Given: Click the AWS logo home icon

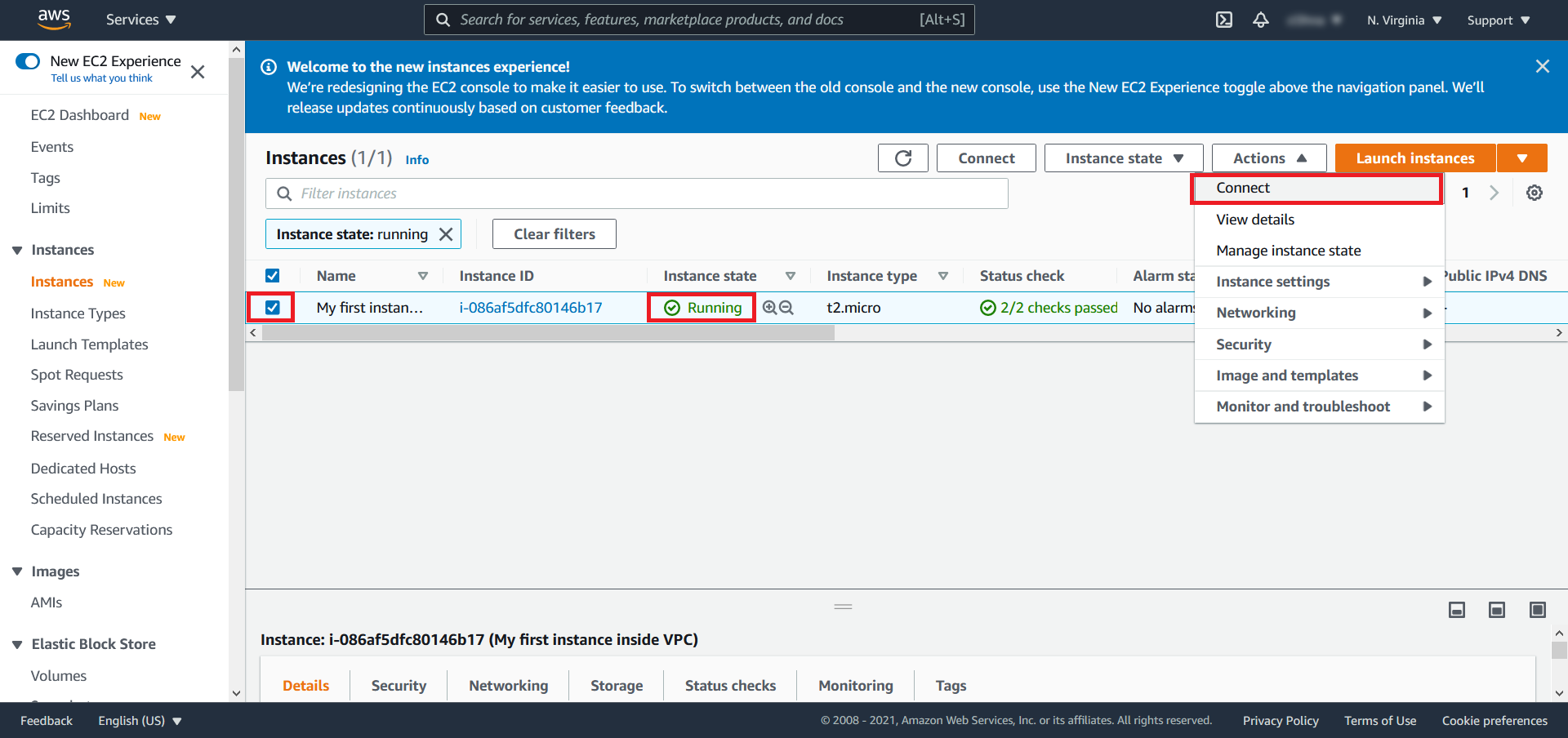Looking at the screenshot, I should (54, 19).
